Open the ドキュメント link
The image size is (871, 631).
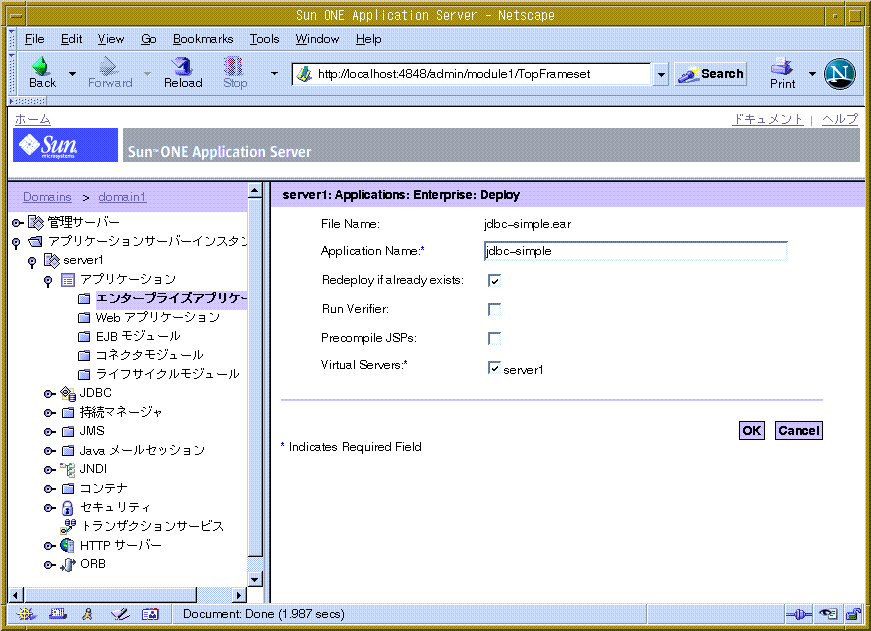(x=768, y=119)
